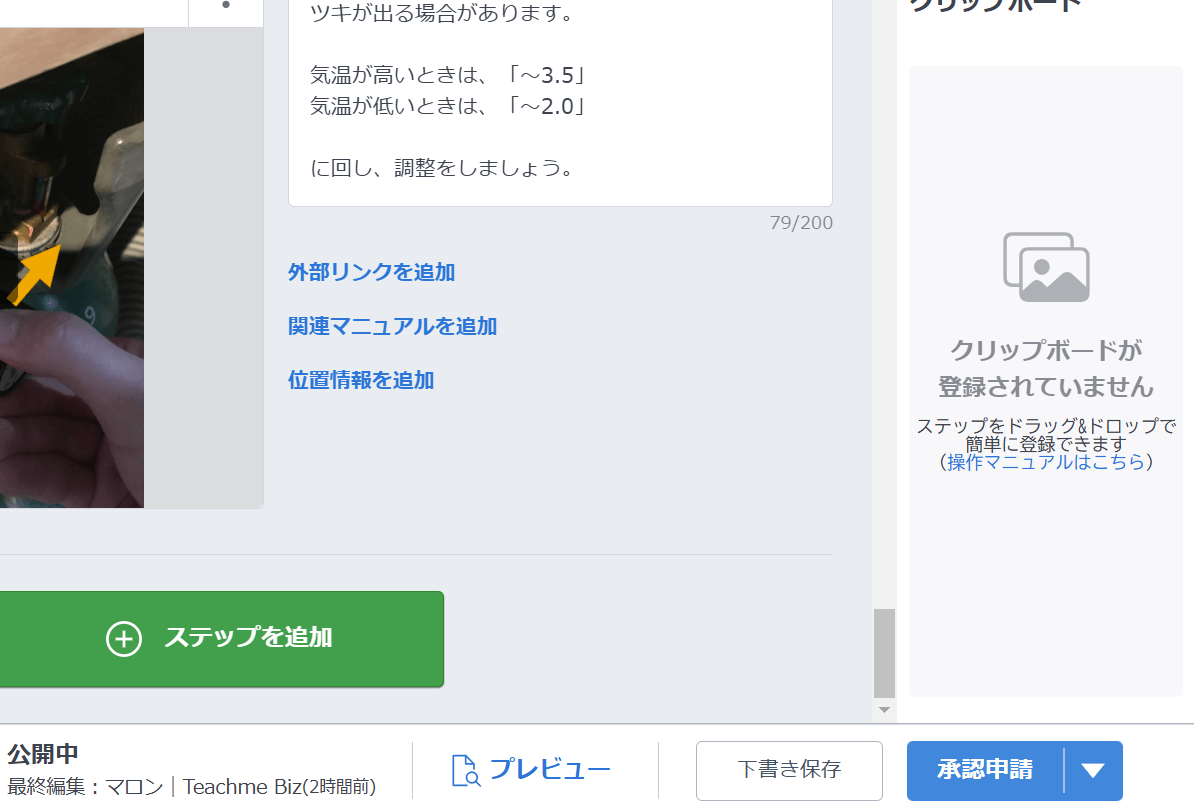Add a new step via ステップを追加 label

[248, 638]
